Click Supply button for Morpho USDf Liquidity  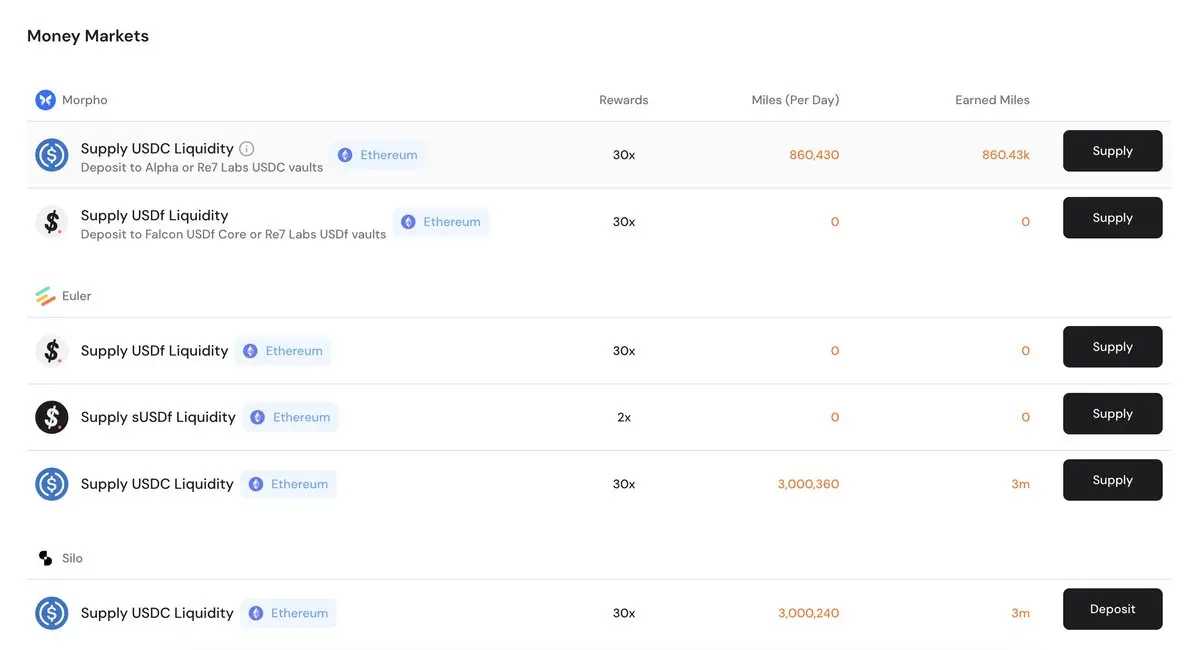point(1112,218)
